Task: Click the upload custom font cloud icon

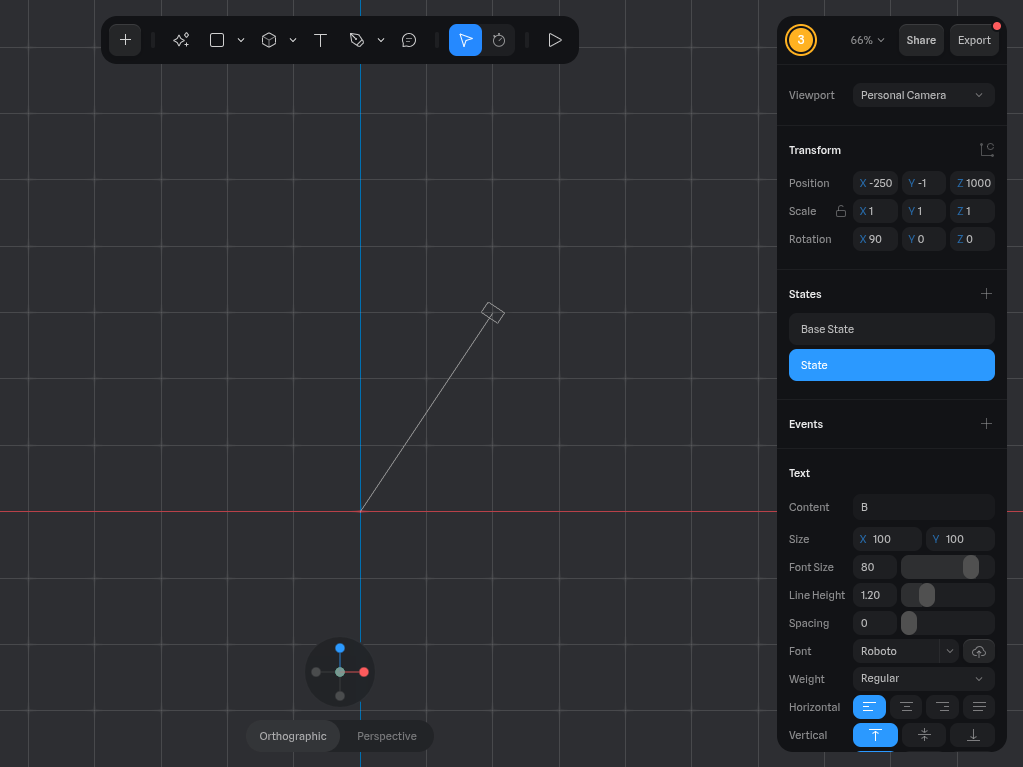Action: [x=979, y=652]
